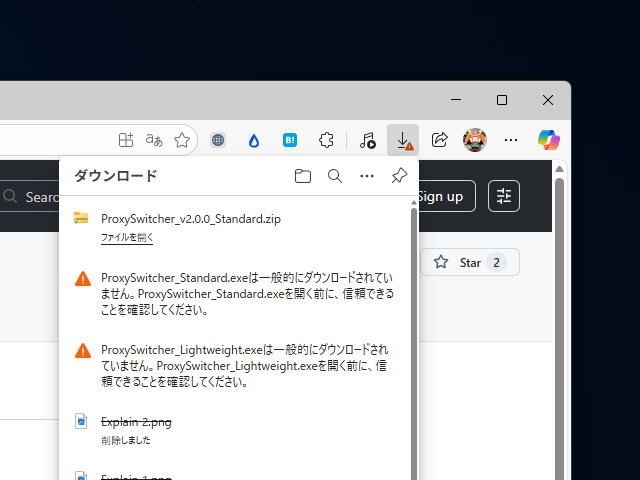Click the Explain 2.png file icon
Screen dimensions: 640x480
pos(81,421)
